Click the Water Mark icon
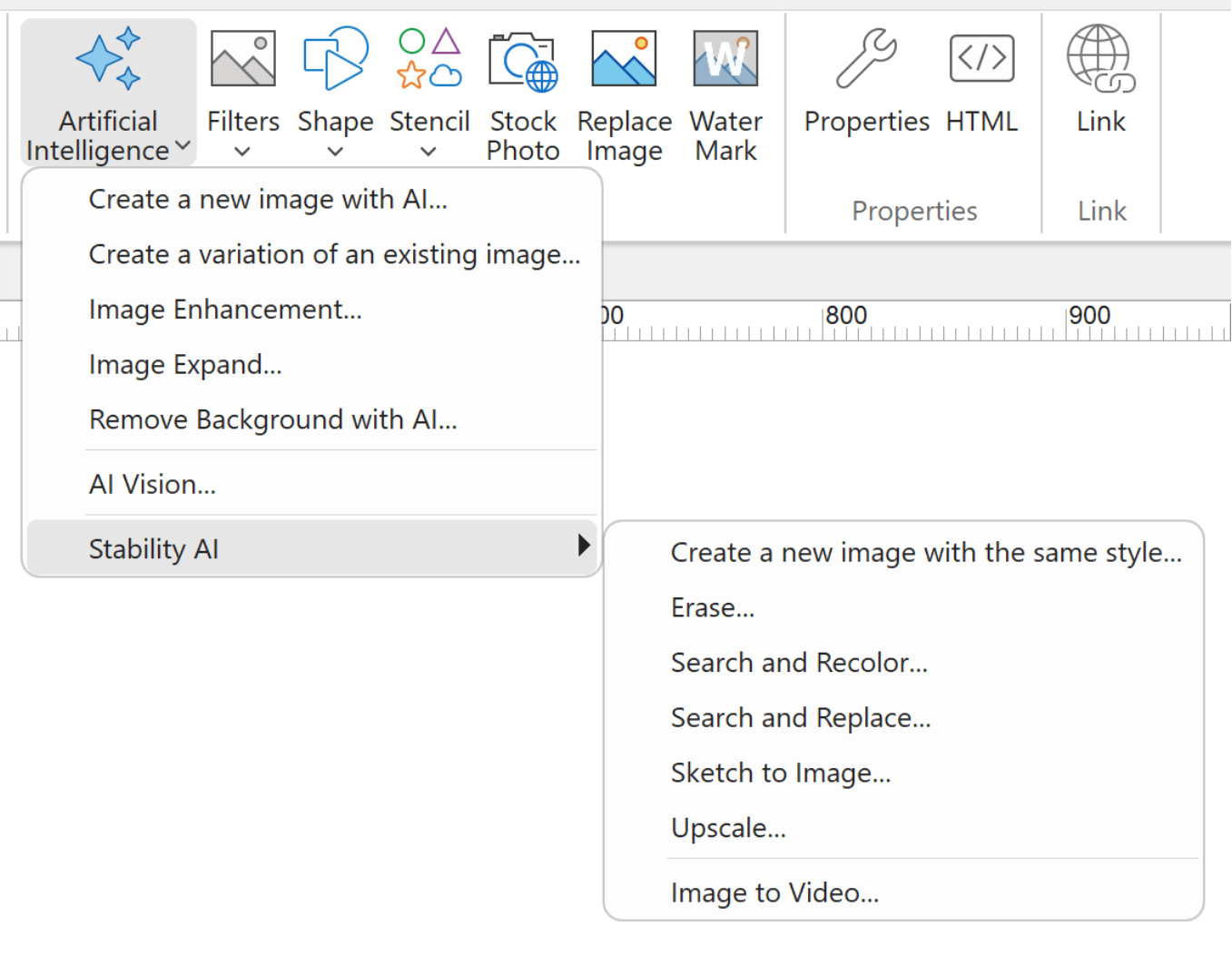Screen dimensions: 1232x956 coord(725,58)
